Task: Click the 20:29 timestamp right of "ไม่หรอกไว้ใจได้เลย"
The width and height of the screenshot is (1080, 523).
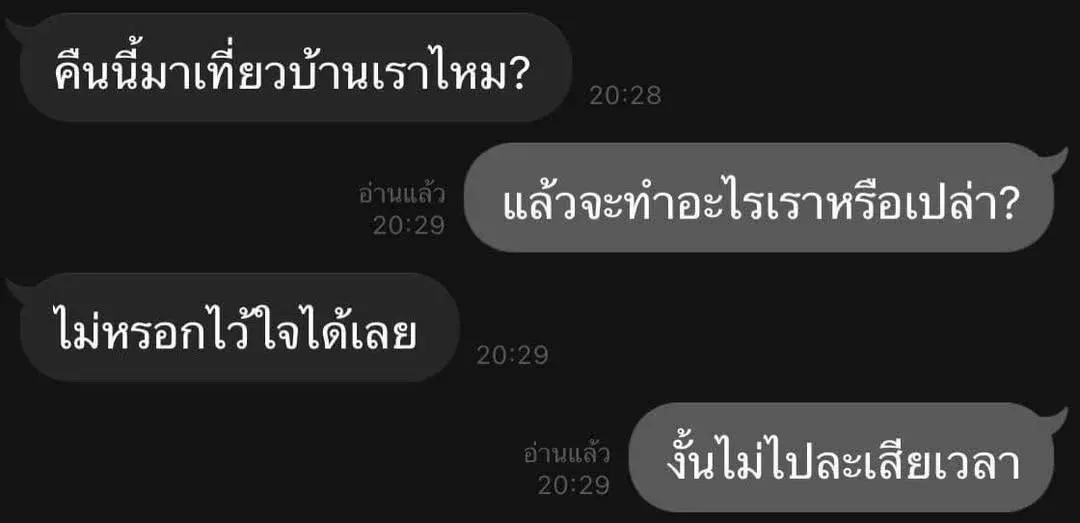Action: tap(512, 356)
